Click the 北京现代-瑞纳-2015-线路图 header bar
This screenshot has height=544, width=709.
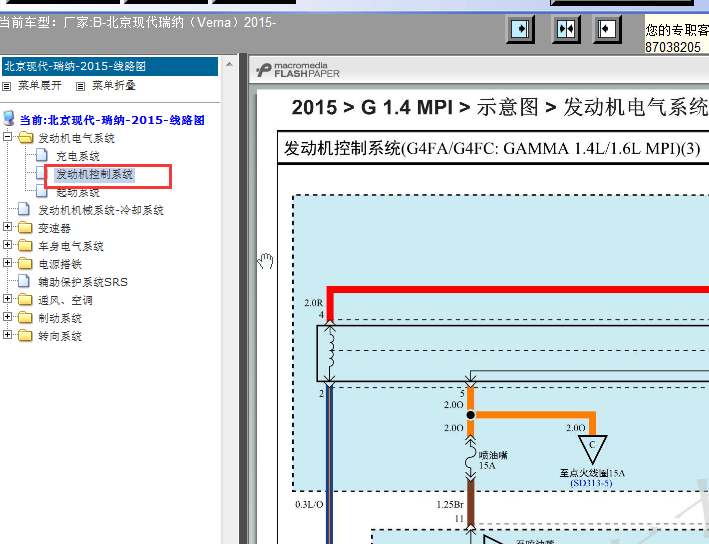click(x=110, y=66)
